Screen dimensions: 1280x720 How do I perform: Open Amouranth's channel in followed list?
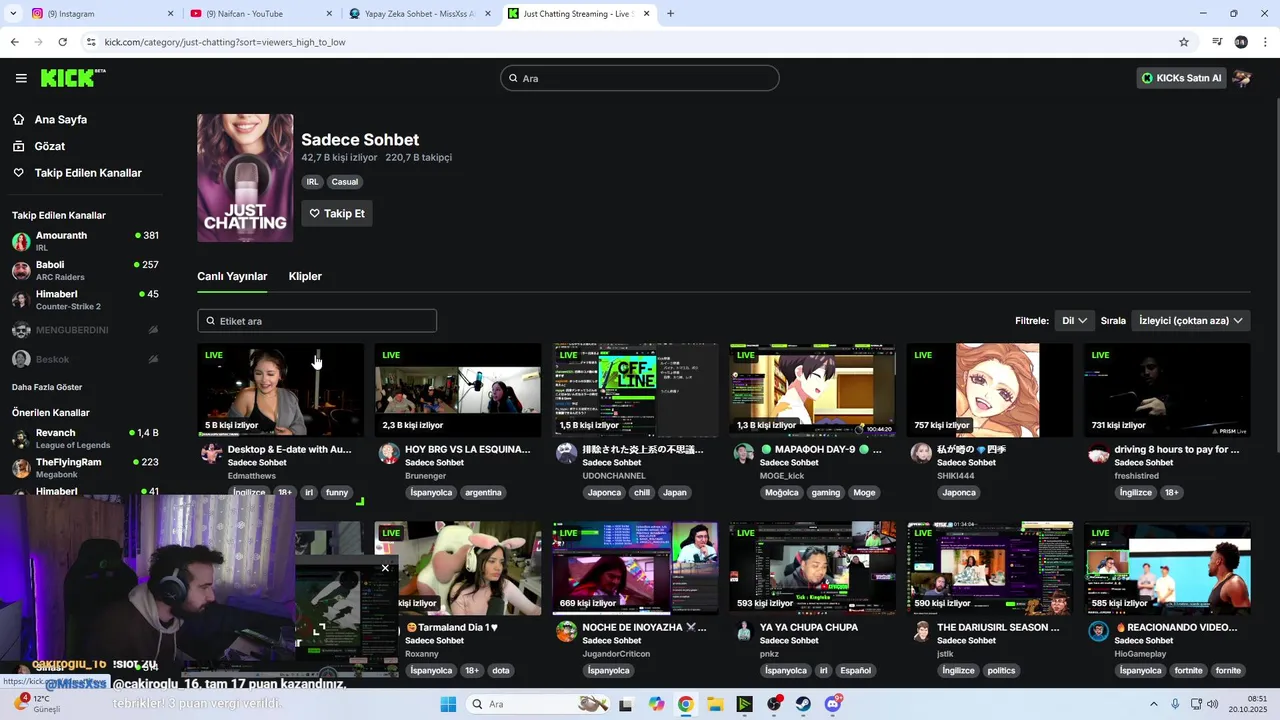[x=85, y=241]
